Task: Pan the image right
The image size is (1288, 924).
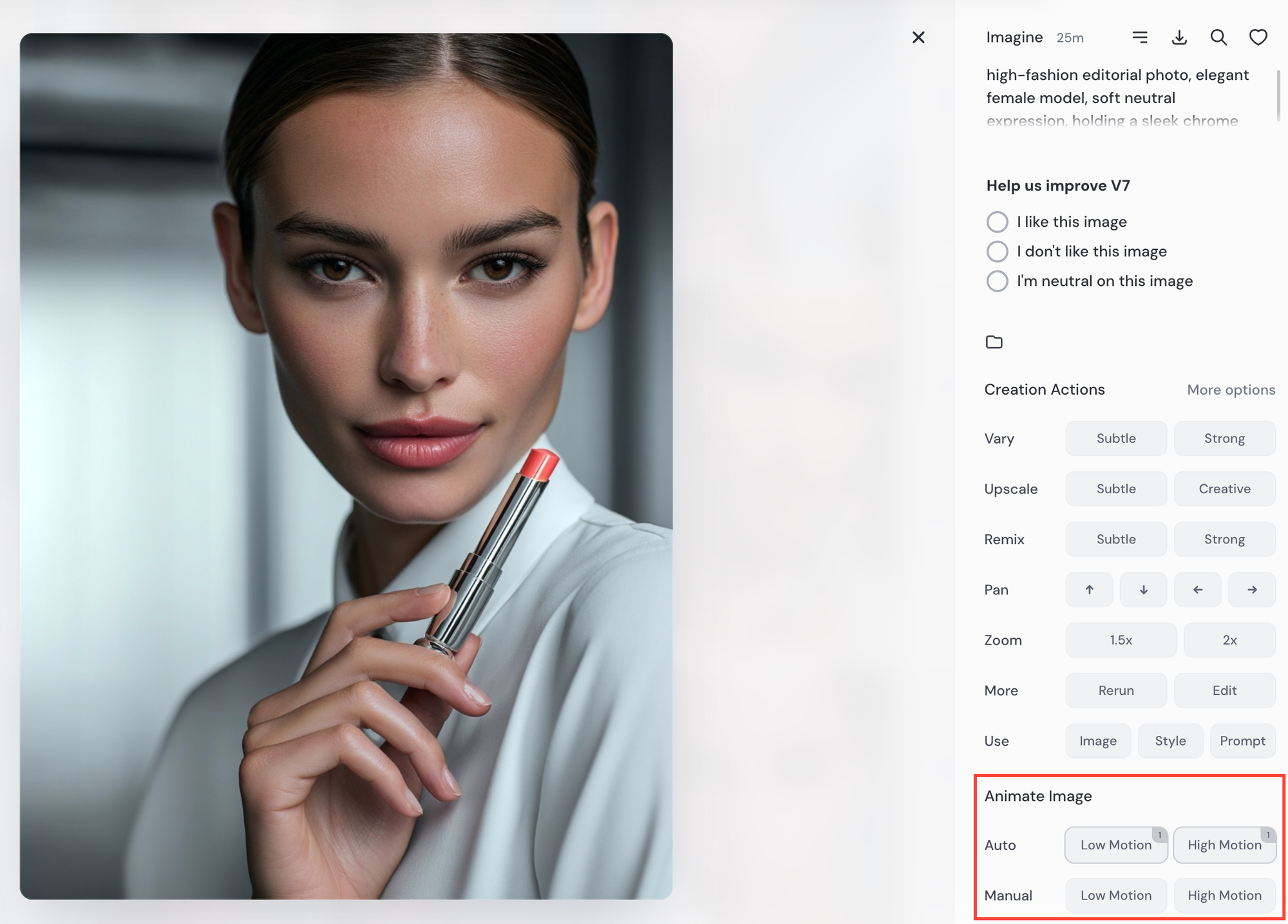Action: (1252, 590)
